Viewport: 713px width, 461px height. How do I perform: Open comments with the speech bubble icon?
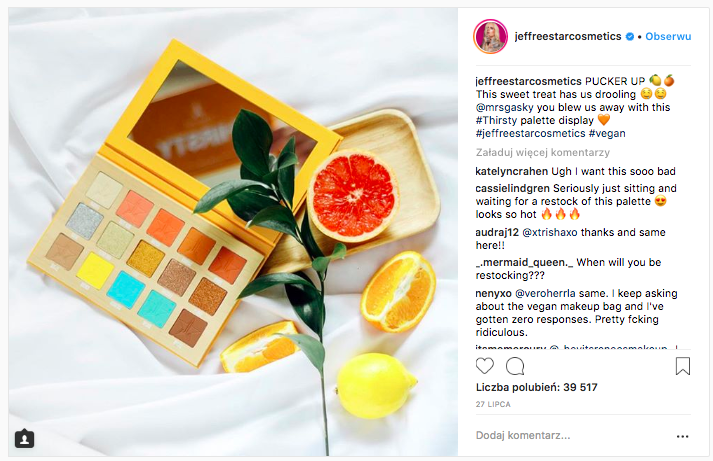tap(515, 366)
